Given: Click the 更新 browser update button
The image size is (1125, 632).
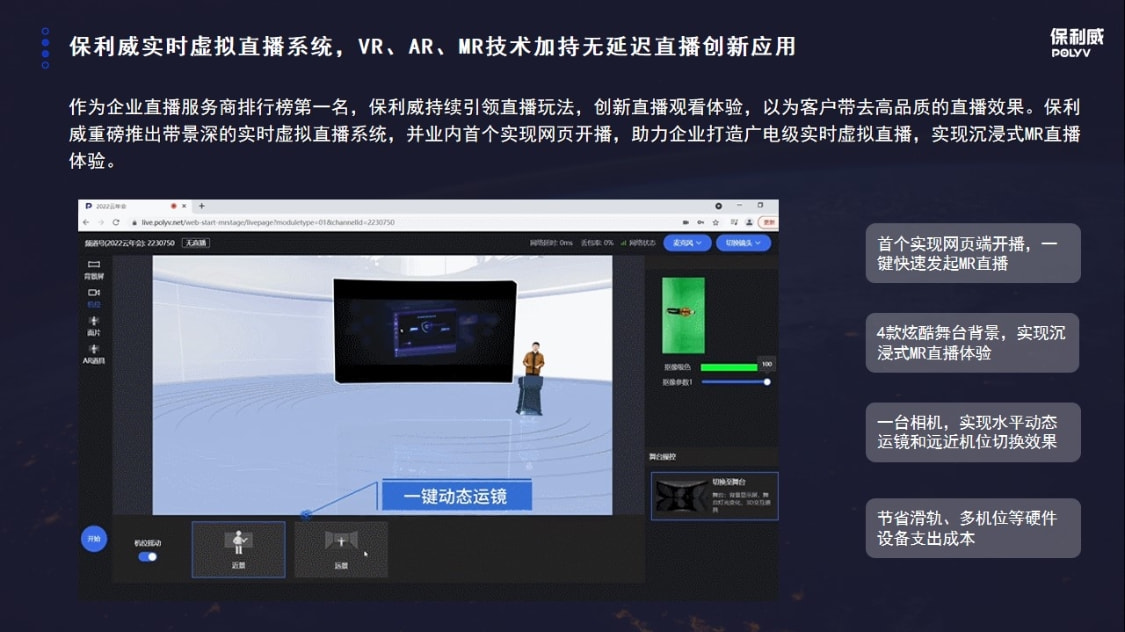Looking at the screenshot, I should point(768,222).
